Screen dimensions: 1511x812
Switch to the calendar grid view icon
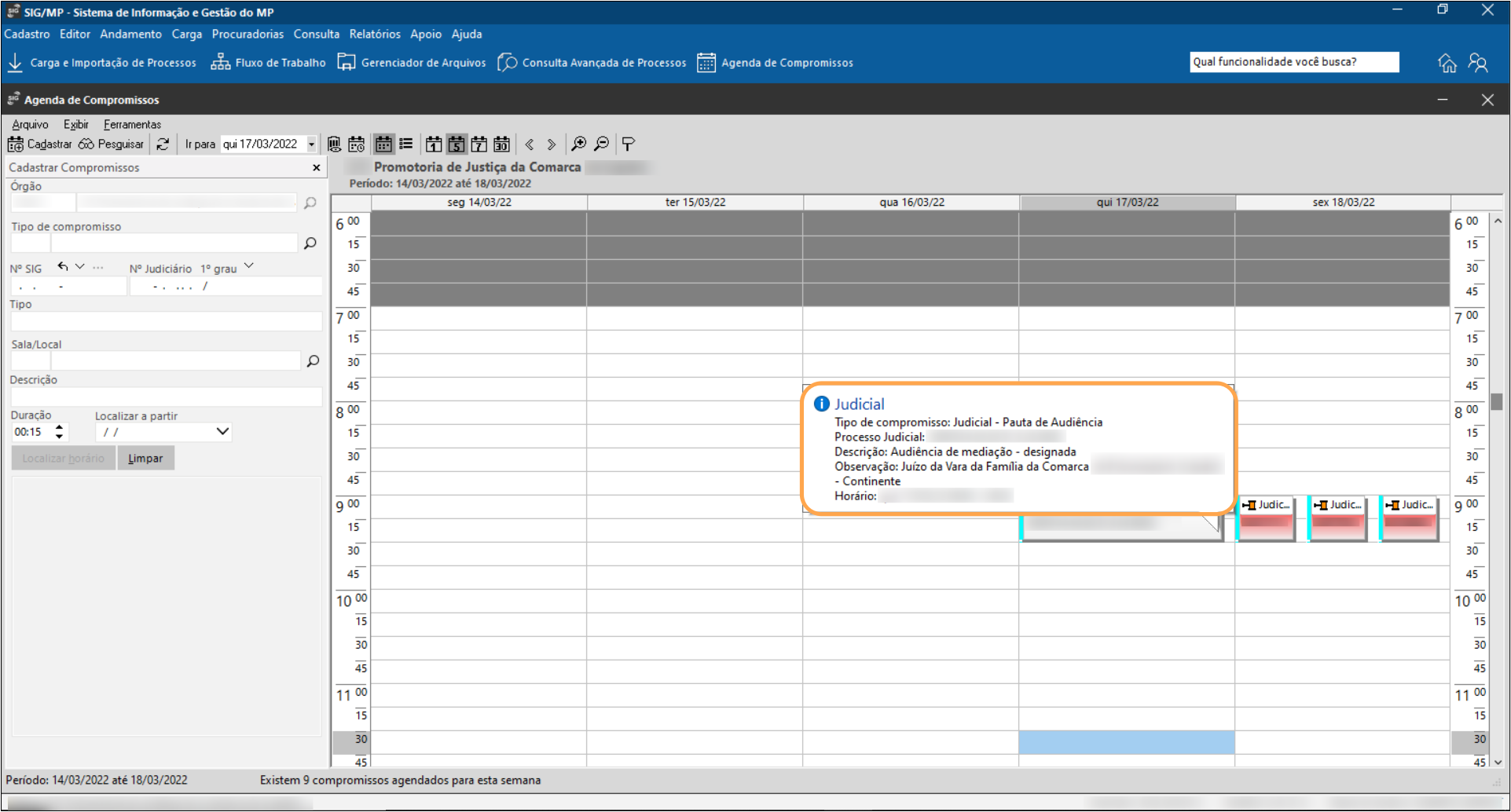click(x=383, y=144)
